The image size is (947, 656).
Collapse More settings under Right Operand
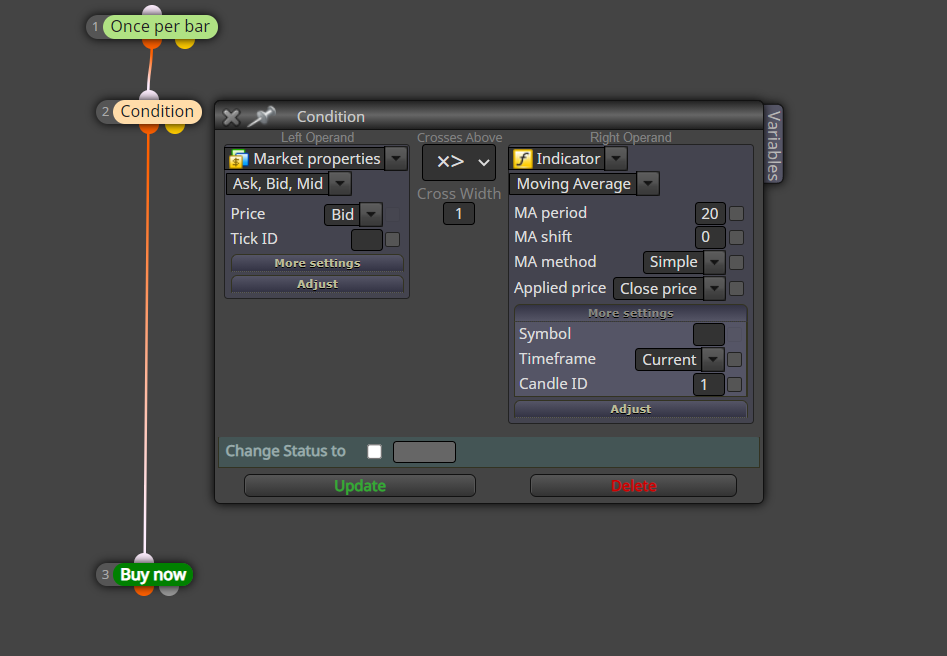pos(631,314)
